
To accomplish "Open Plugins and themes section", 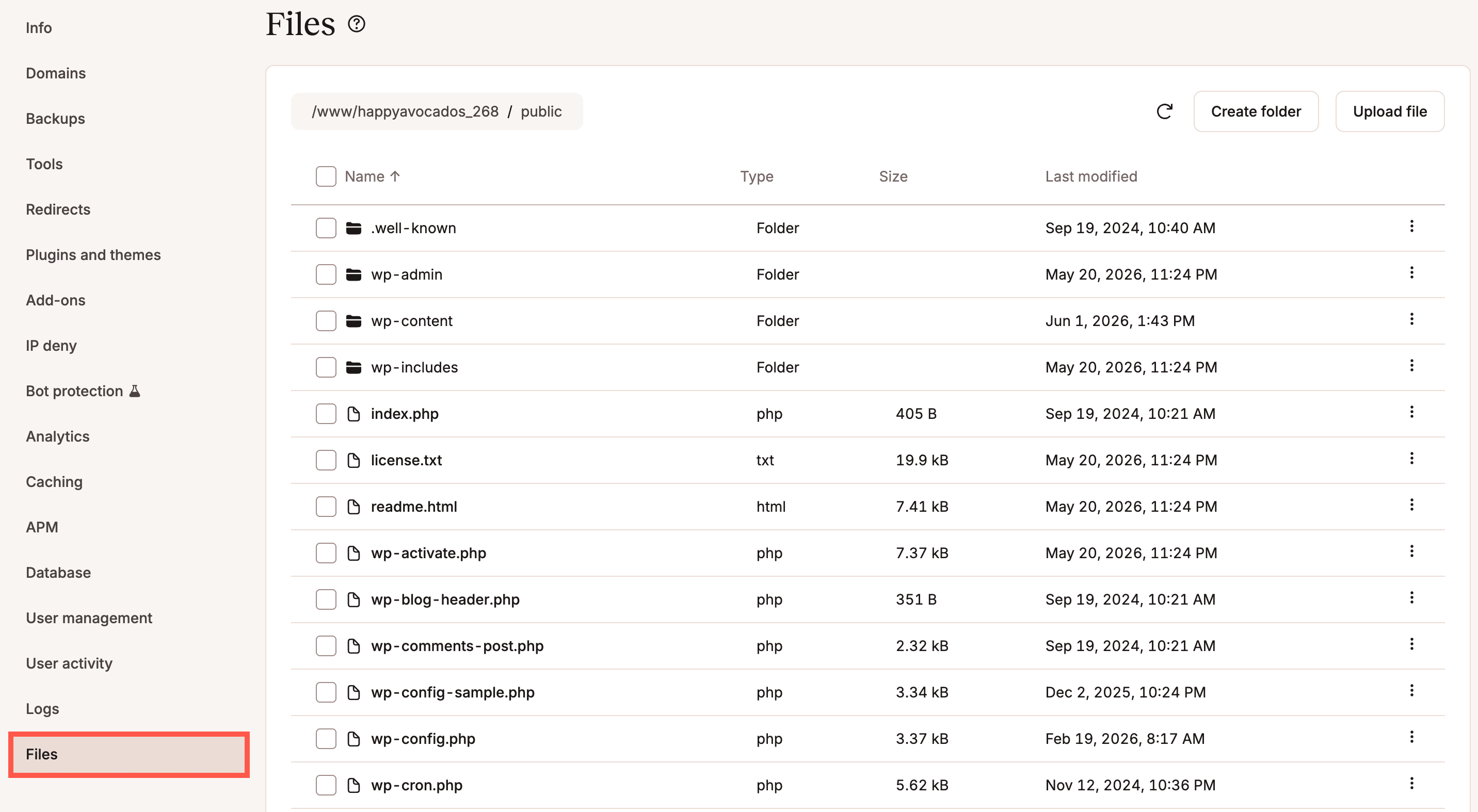I will point(93,255).
